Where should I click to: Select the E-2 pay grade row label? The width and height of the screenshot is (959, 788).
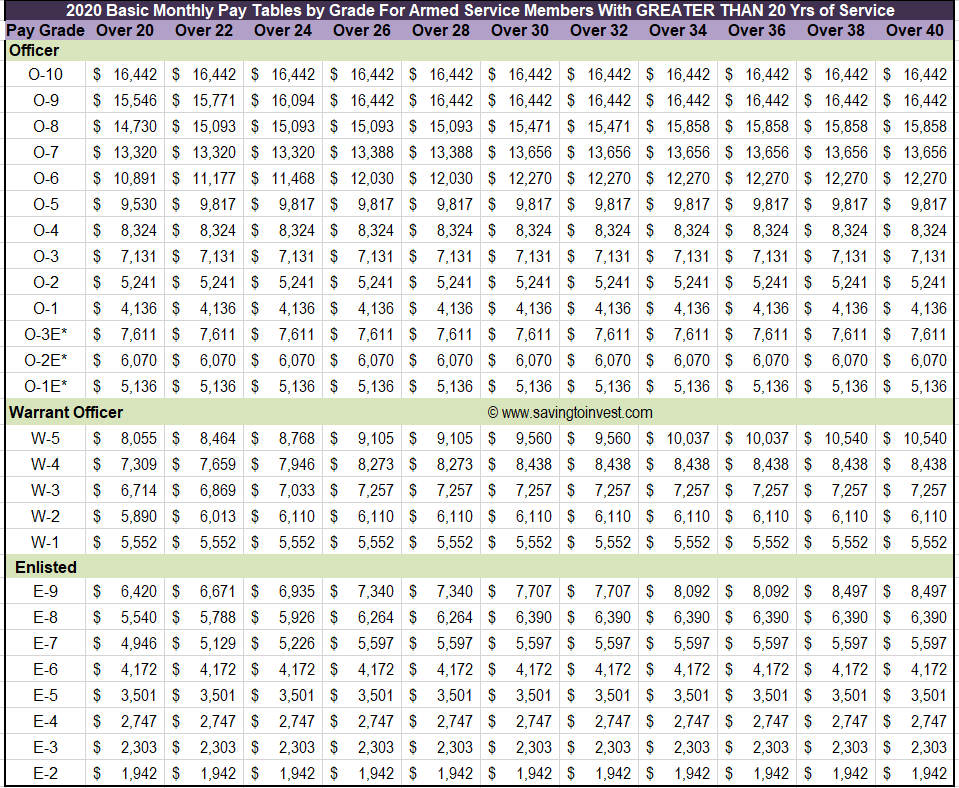(x=45, y=773)
